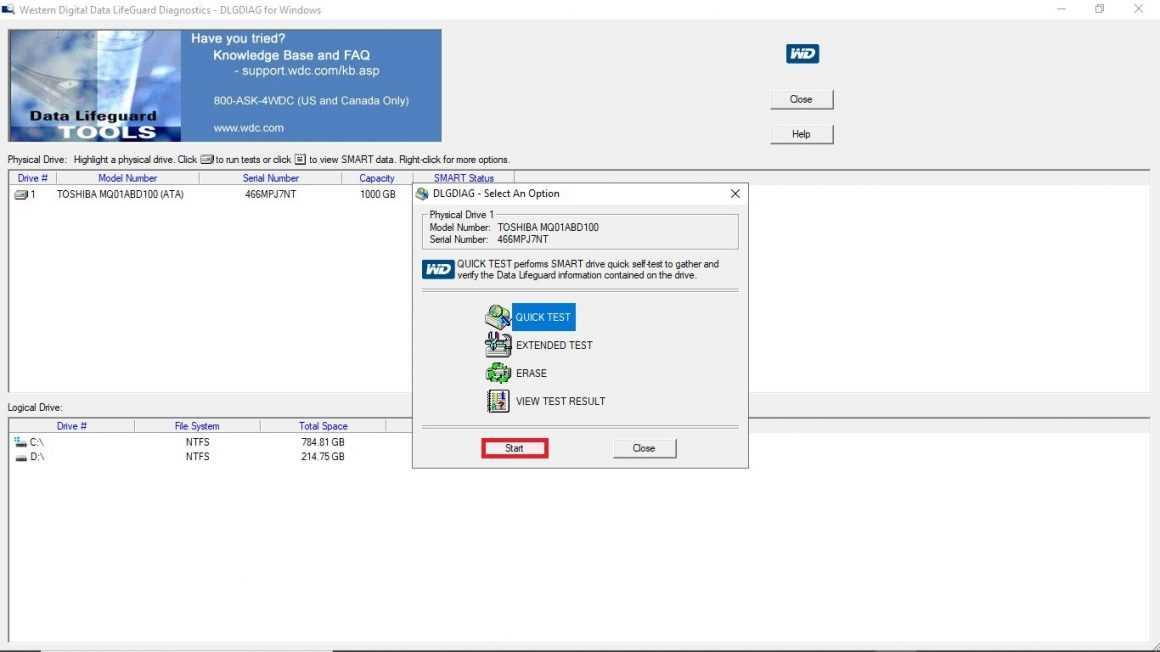
Task: Sort logical drives by Drive # header
Action: click(72, 426)
